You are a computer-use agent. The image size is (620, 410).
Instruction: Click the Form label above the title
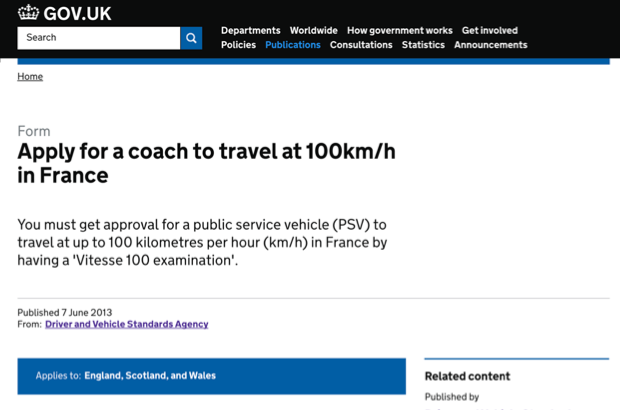pyautogui.click(x=34, y=131)
